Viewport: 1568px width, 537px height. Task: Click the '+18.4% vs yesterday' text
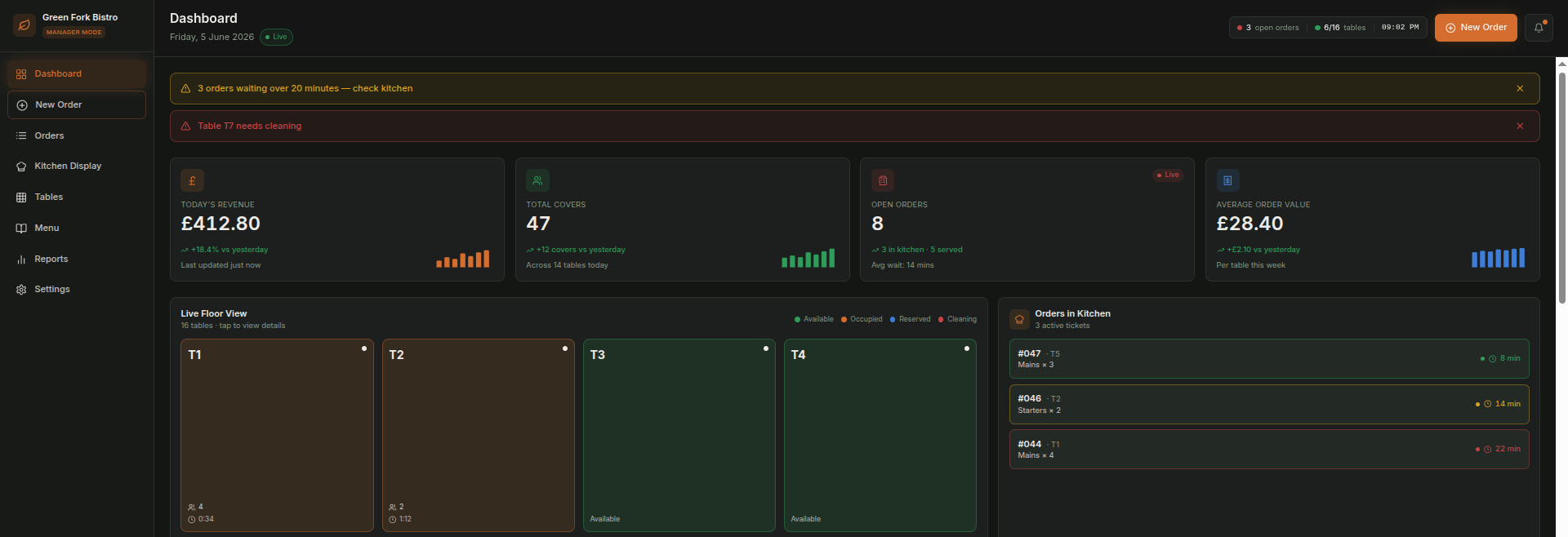pyautogui.click(x=229, y=250)
